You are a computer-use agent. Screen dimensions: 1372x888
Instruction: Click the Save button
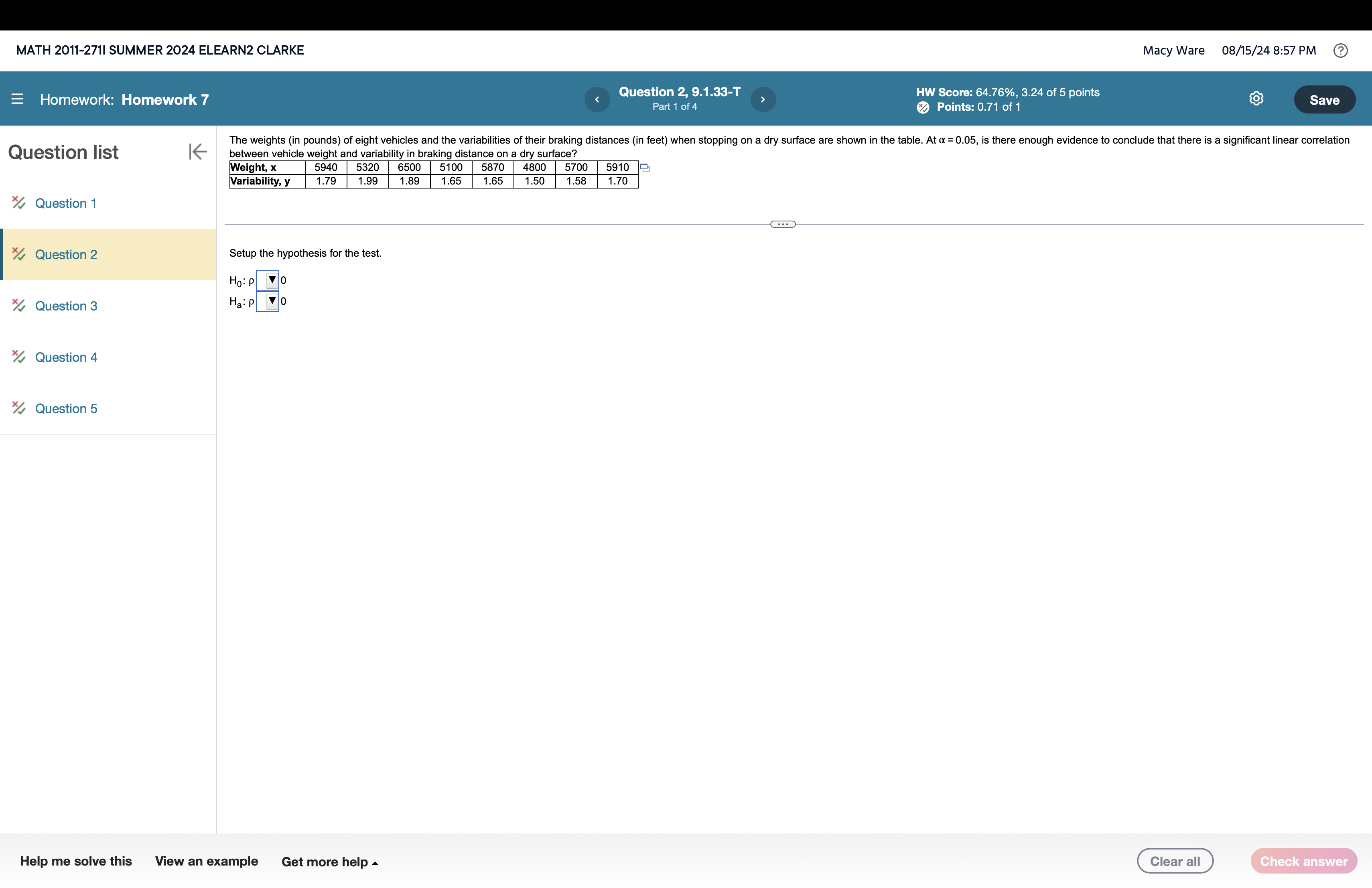tap(1323, 100)
